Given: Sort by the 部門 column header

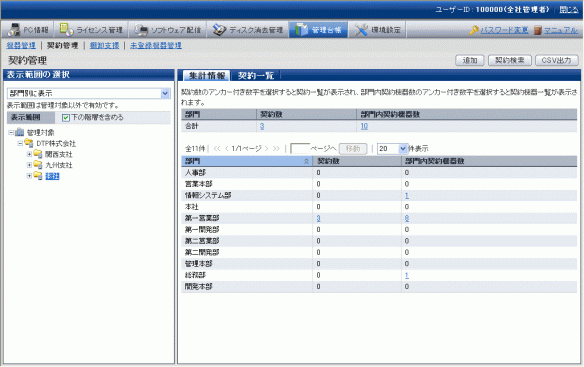Looking at the screenshot, I should click(x=247, y=161).
